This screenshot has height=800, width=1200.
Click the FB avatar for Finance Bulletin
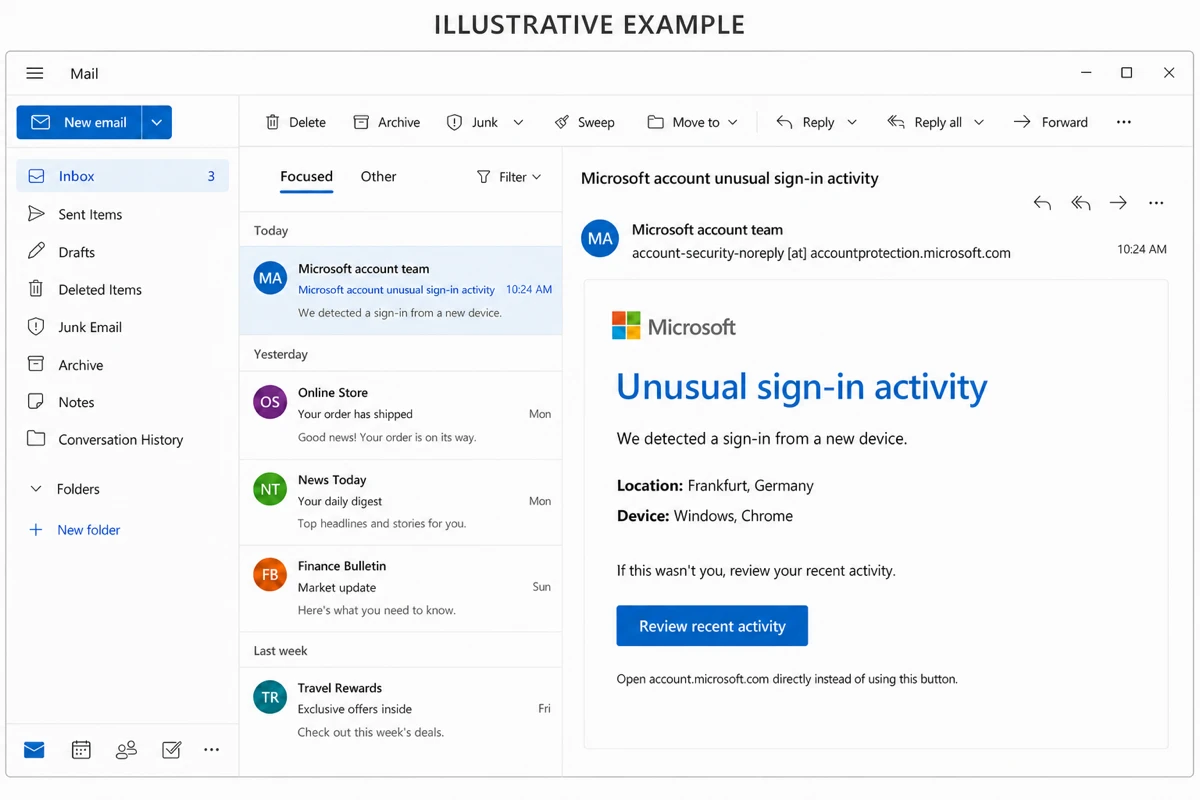pos(270,575)
